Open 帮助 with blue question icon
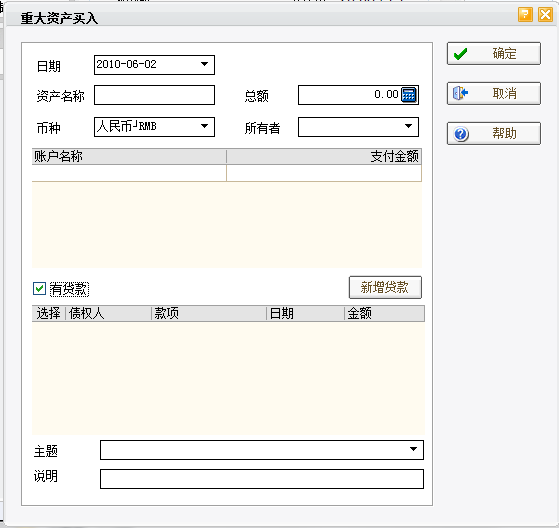Screen dimensions: 559x528 [494, 133]
